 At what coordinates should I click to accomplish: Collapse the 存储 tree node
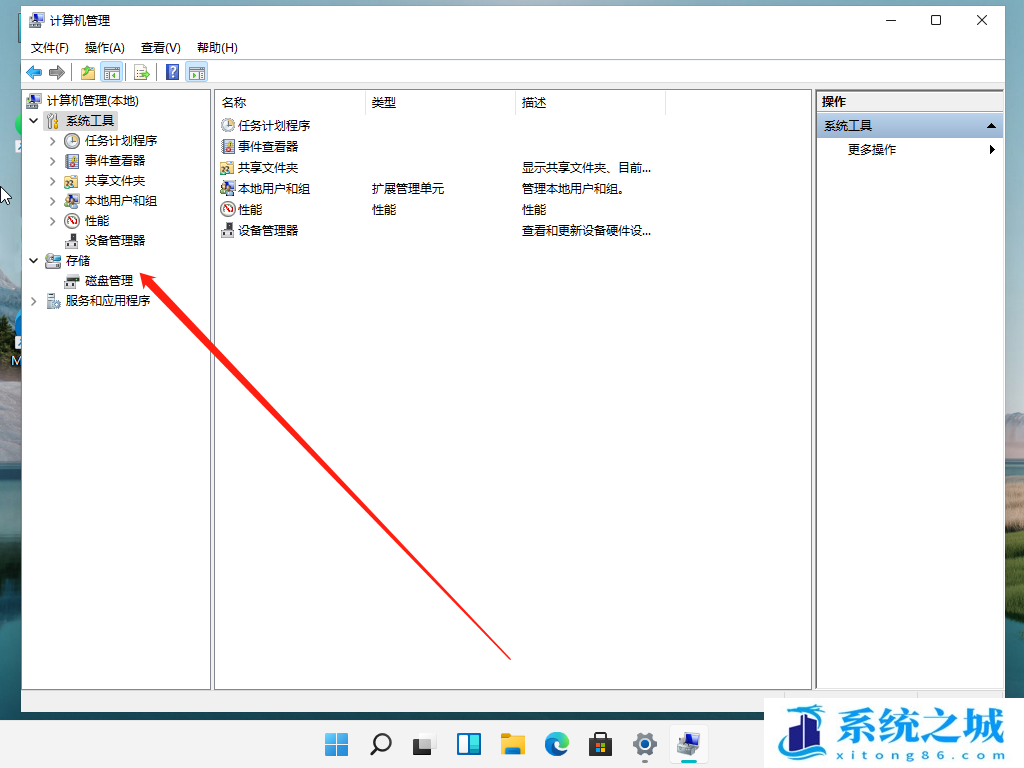[x=34, y=261]
